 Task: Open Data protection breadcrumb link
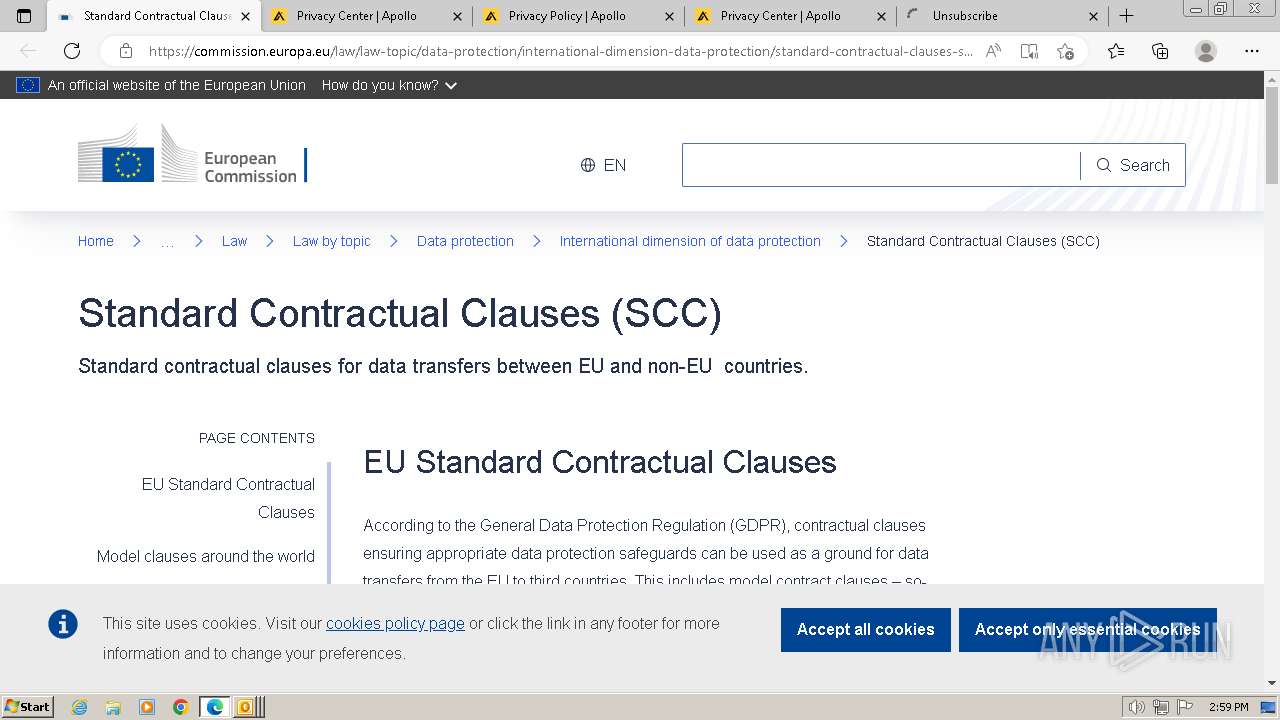pyautogui.click(x=465, y=241)
